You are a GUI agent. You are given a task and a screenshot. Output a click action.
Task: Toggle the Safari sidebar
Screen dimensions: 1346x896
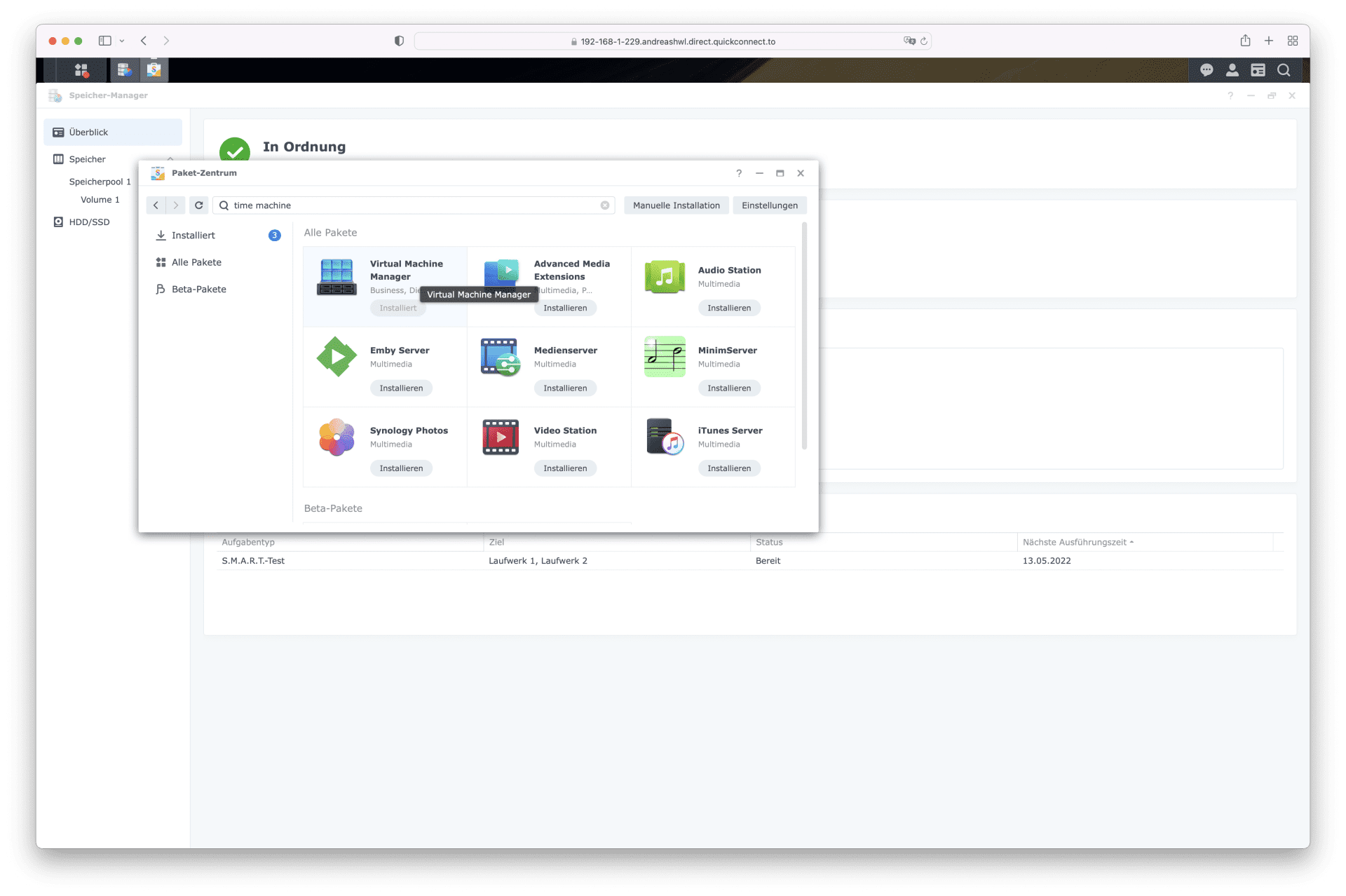pos(104,41)
